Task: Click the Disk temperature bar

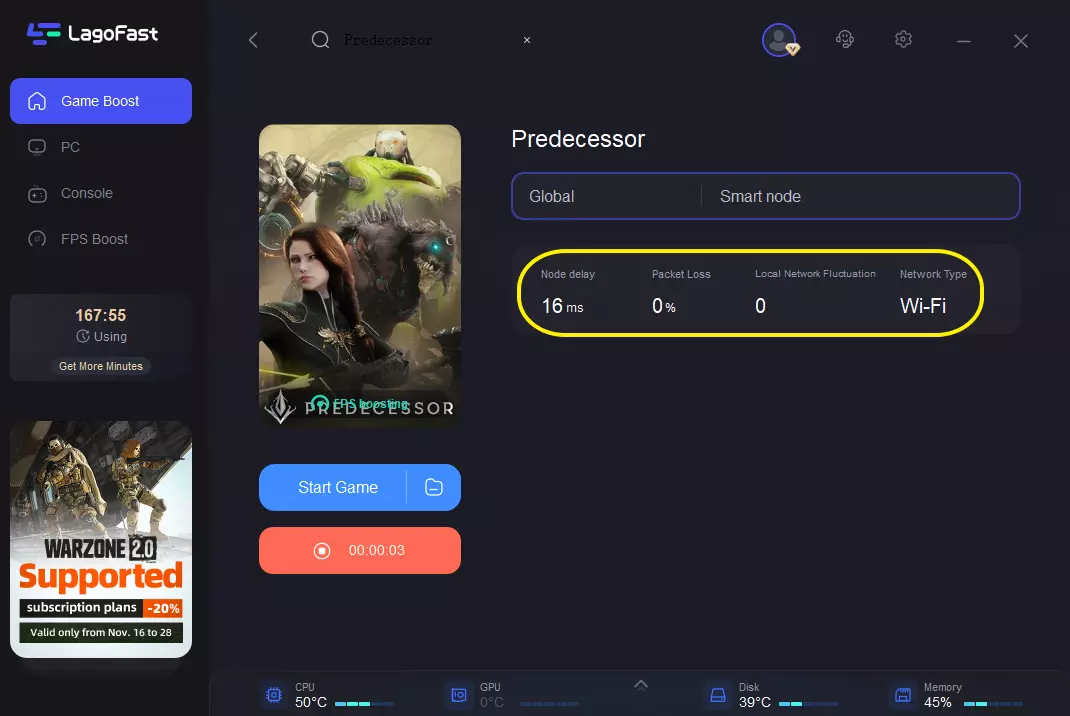Action: [808, 704]
